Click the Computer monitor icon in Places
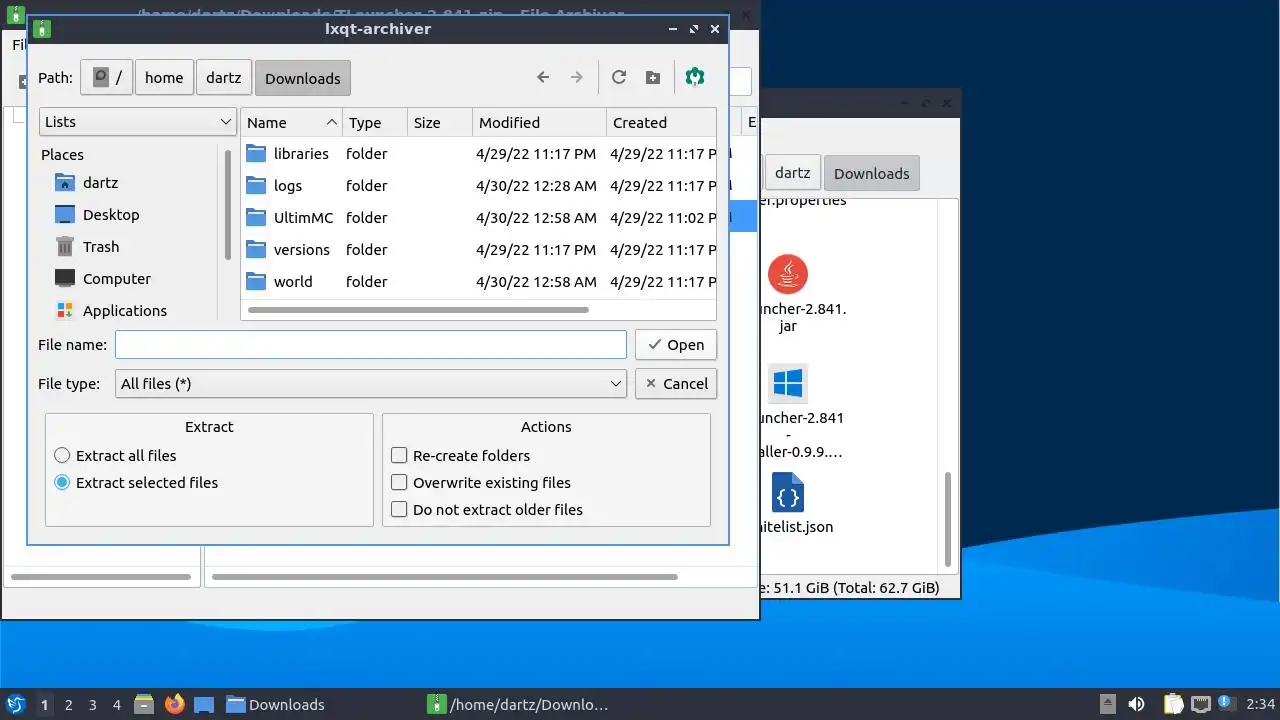This screenshot has height=720, width=1280. pyautogui.click(x=65, y=278)
